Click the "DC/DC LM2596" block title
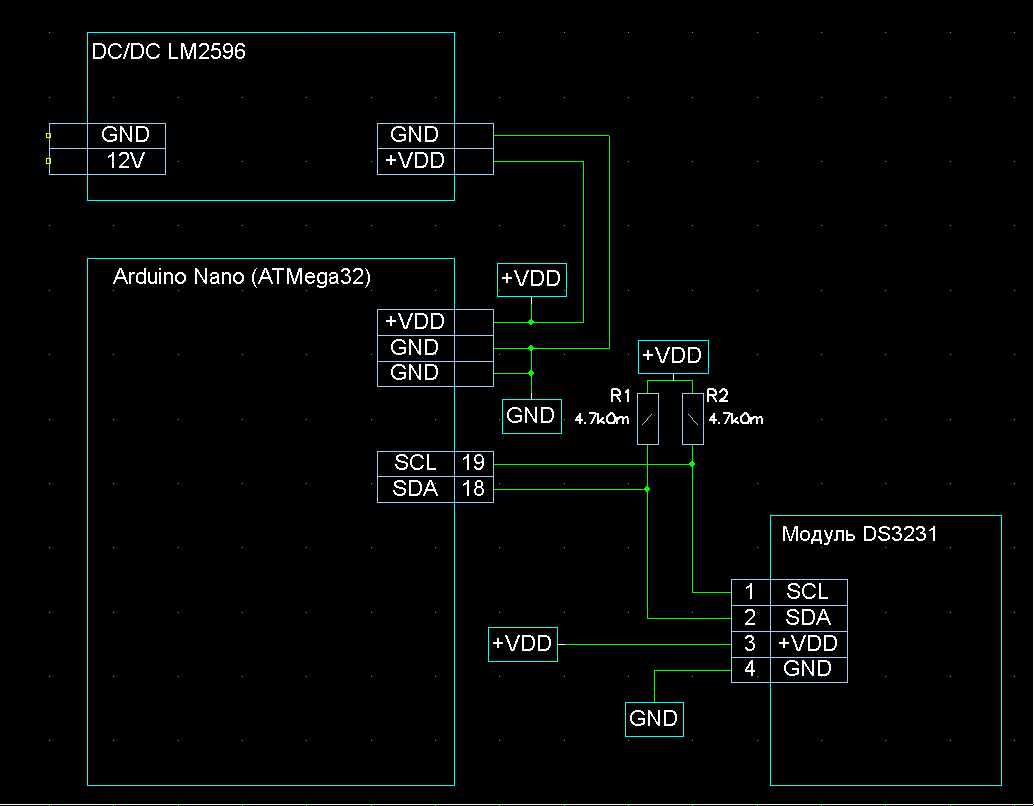Screen dimensions: 1034x806 click(x=168, y=52)
